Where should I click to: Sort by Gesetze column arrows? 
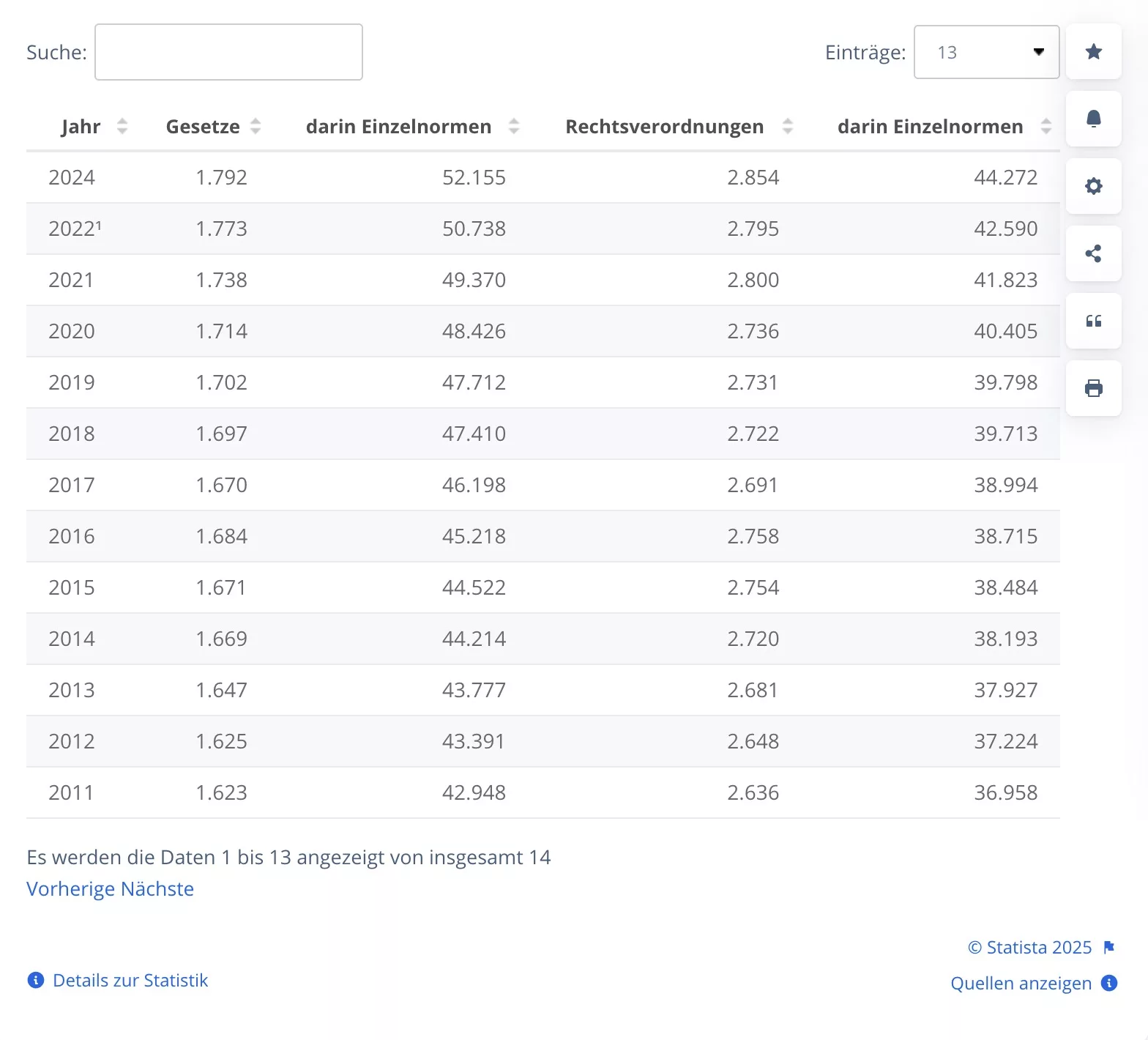click(x=256, y=126)
